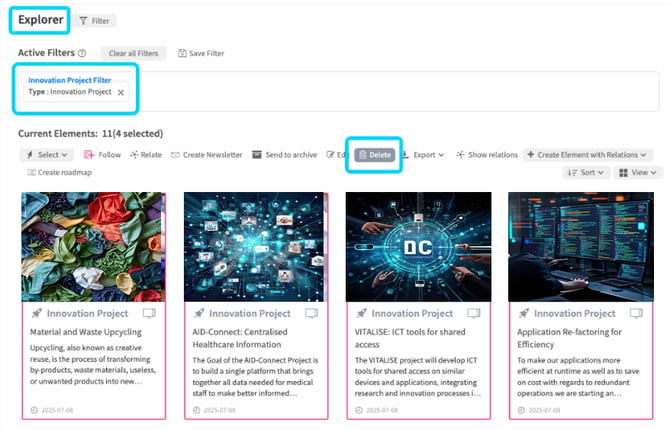The height and width of the screenshot is (429, 670).
Task: Expand Create Element with Relations menu
Action: pos(587,155)
